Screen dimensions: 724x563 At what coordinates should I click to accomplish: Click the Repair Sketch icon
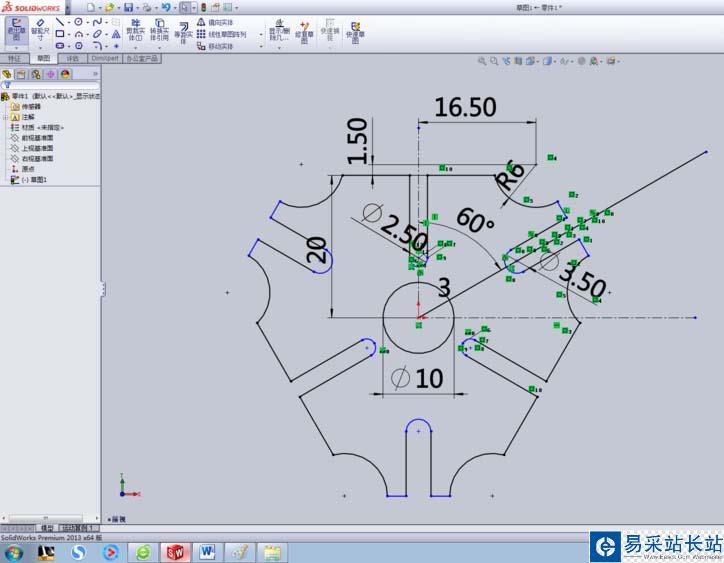[304, 30]
